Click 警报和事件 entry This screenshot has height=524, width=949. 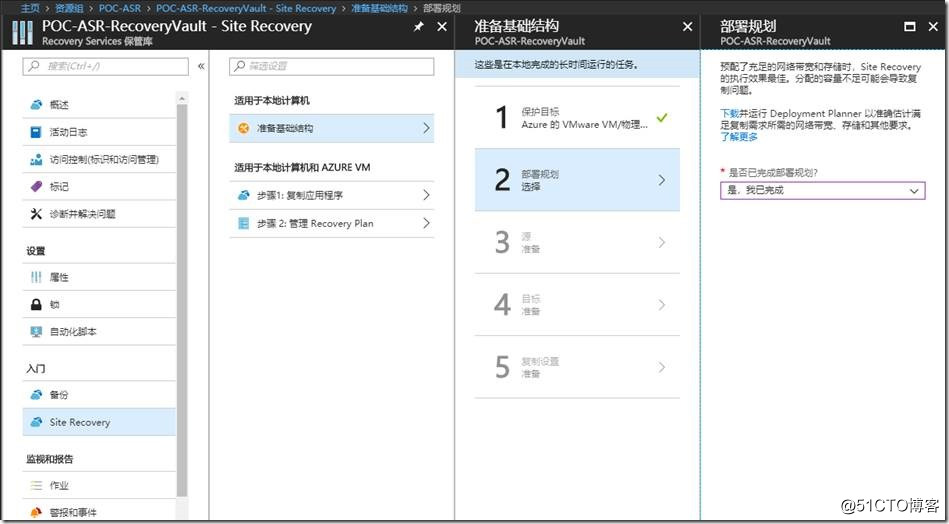coord(99,512)
